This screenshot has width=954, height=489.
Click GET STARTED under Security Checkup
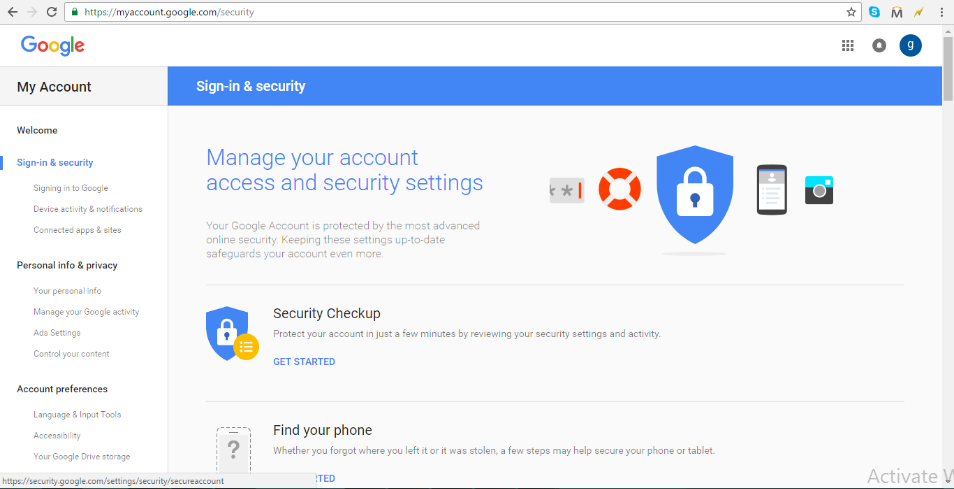tap(304, 362)
